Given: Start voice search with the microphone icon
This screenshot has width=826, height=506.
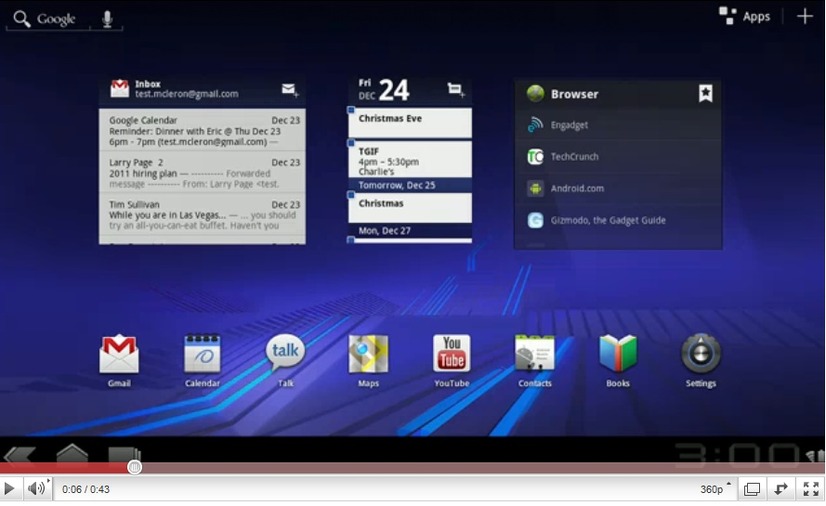Looking at the screenshot, I should click(107, 18).
